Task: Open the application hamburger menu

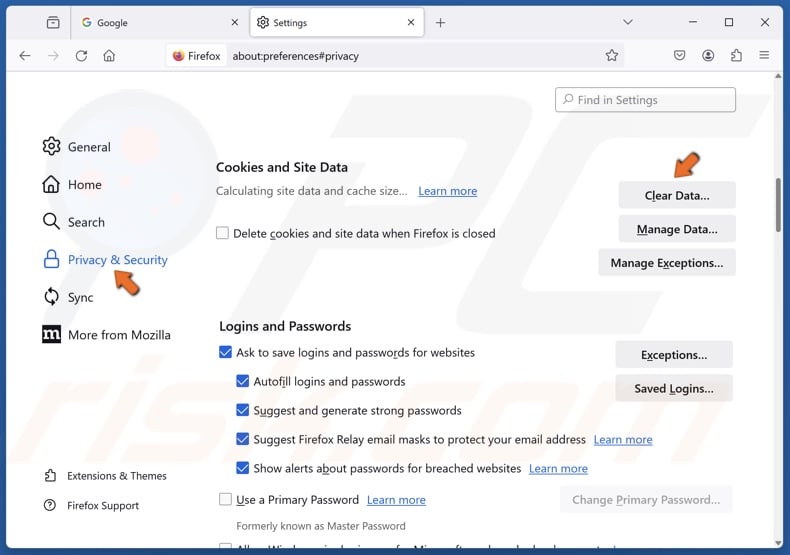Action: point(764,55)
